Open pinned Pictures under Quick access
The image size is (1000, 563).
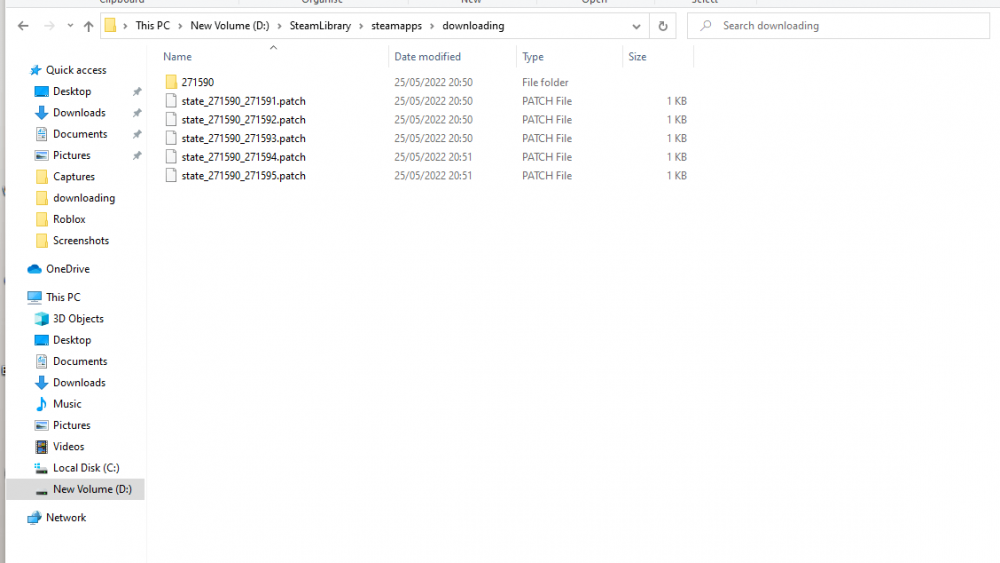point(71,156)
